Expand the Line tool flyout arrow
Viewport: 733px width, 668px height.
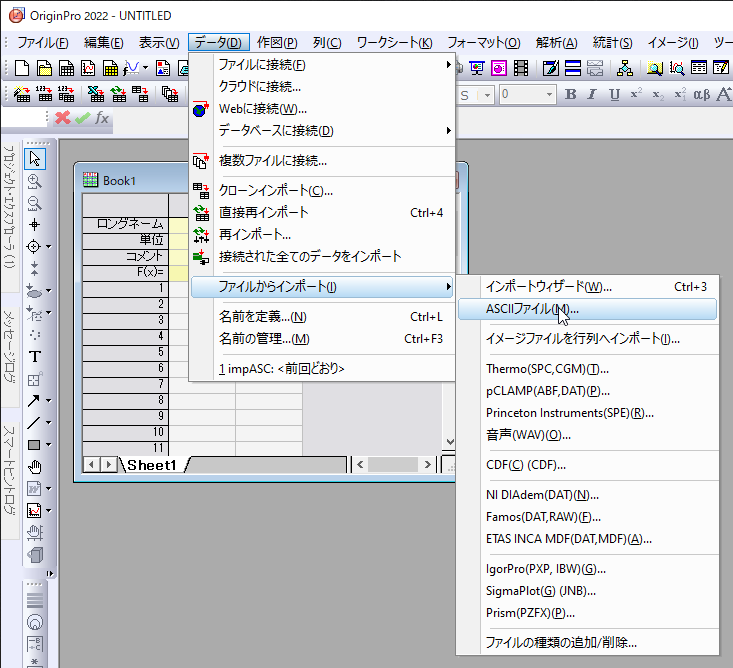49,423
